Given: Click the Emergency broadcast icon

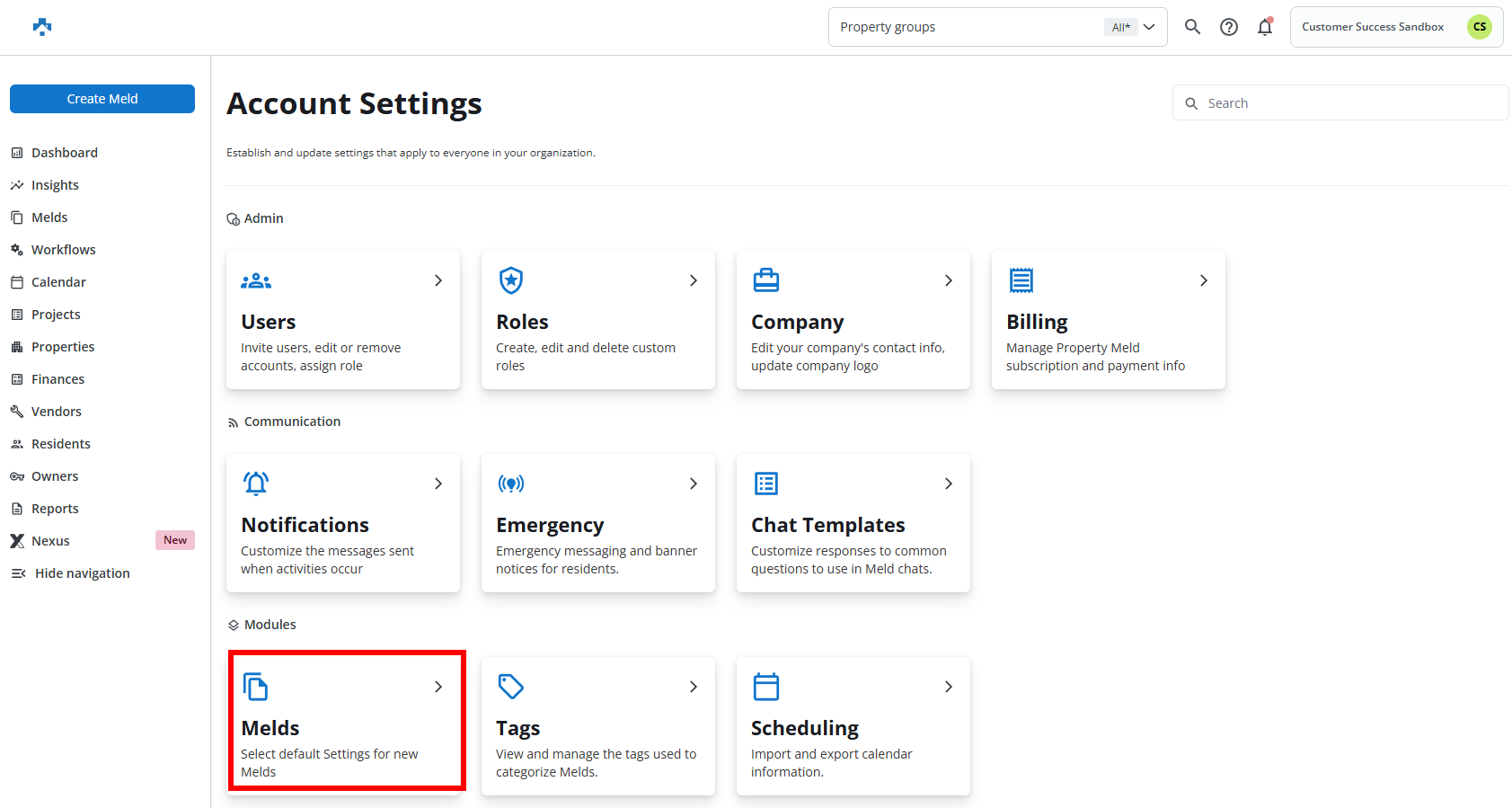Looking at the screenshot, I should click(x=511, y=484).
